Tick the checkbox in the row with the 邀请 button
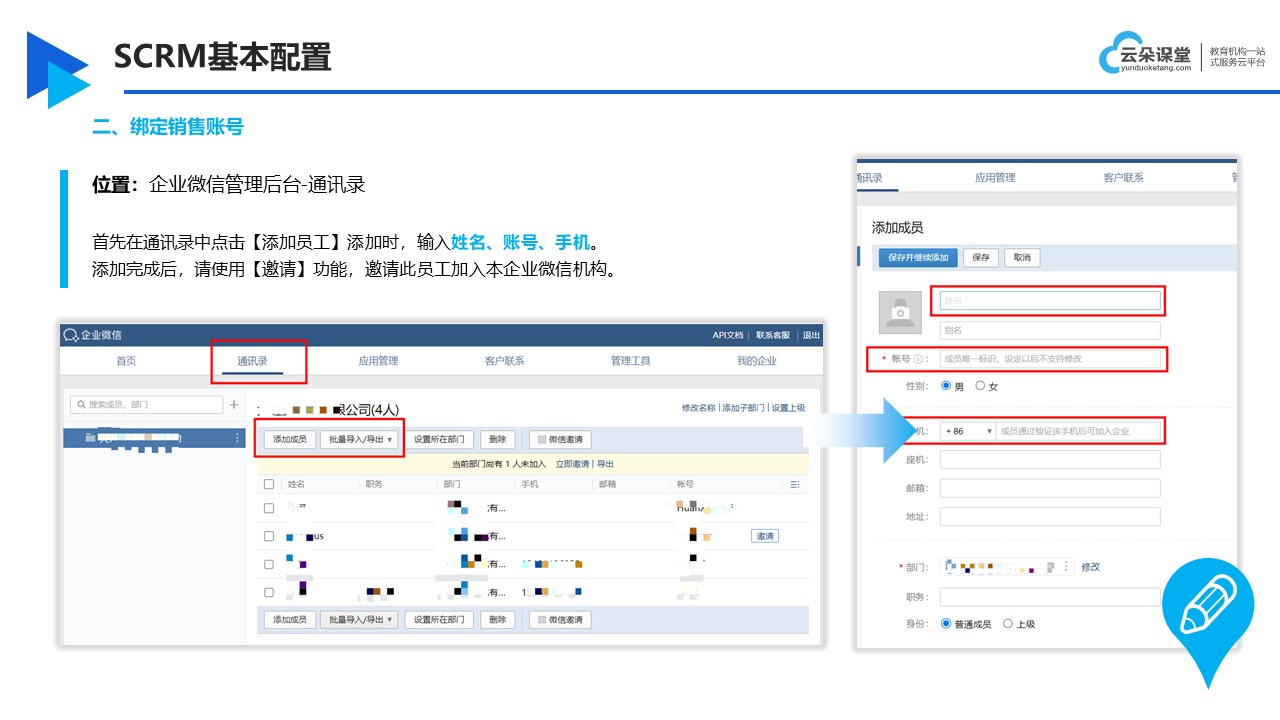1280x720 pixels. click(x=269, y=536)
